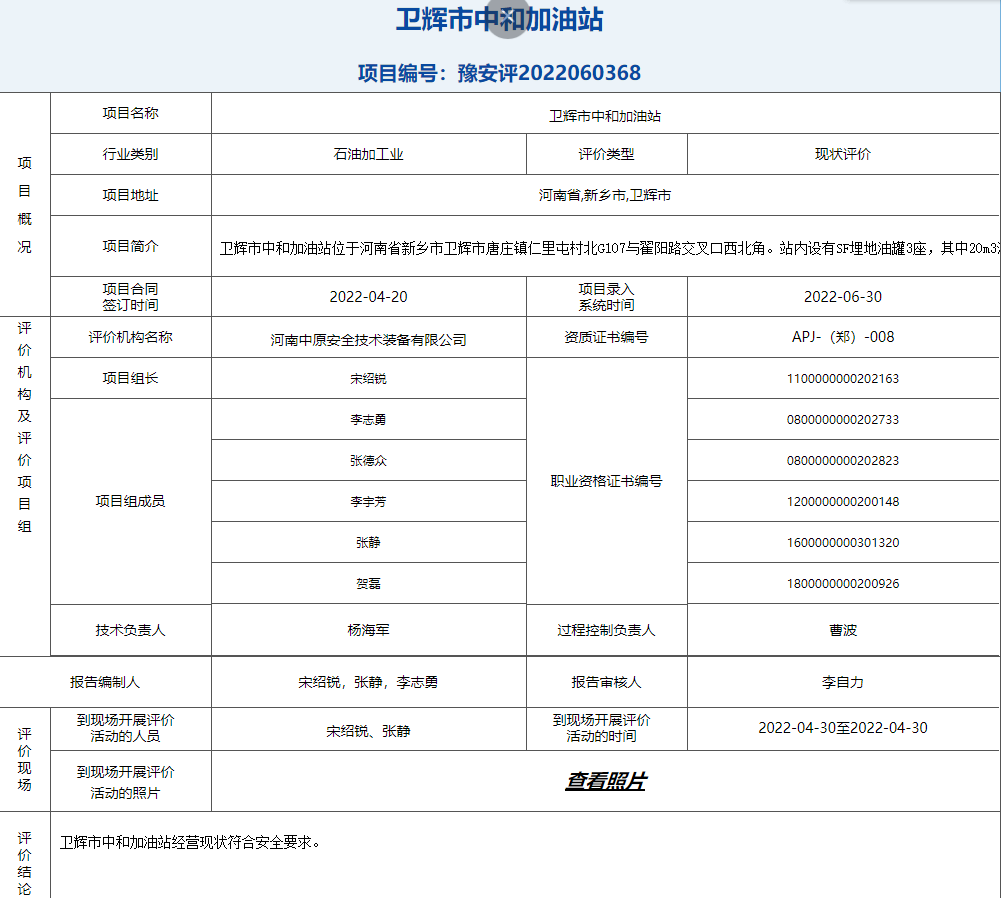Viewport: 1001px width, 898px height.
Task: Click process control lead 曹波
Action: coord(843,630)
